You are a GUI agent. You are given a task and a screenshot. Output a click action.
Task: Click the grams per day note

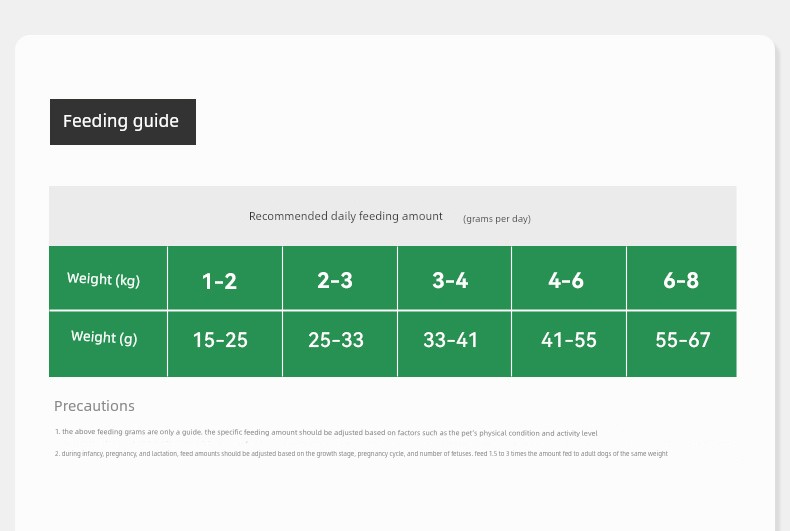(x=497, y=218)
